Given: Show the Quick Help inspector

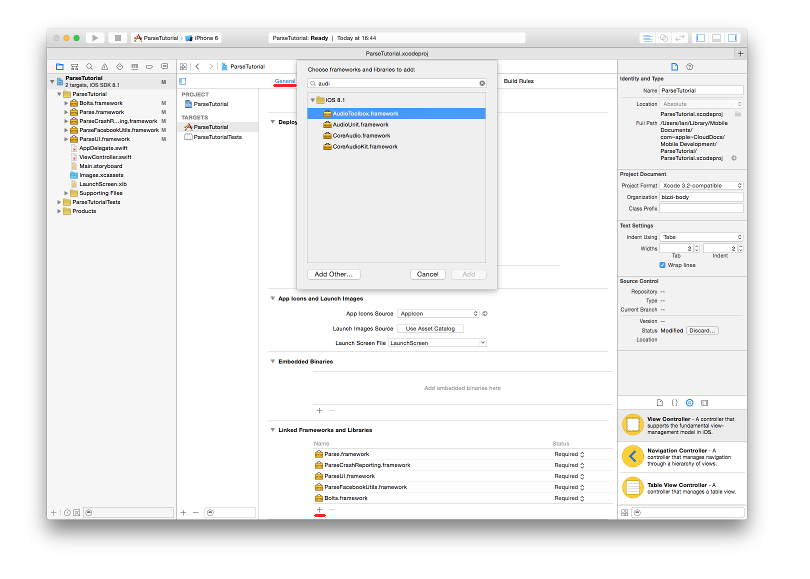Looking at the screenshot, I should click(x=690, y=66).
